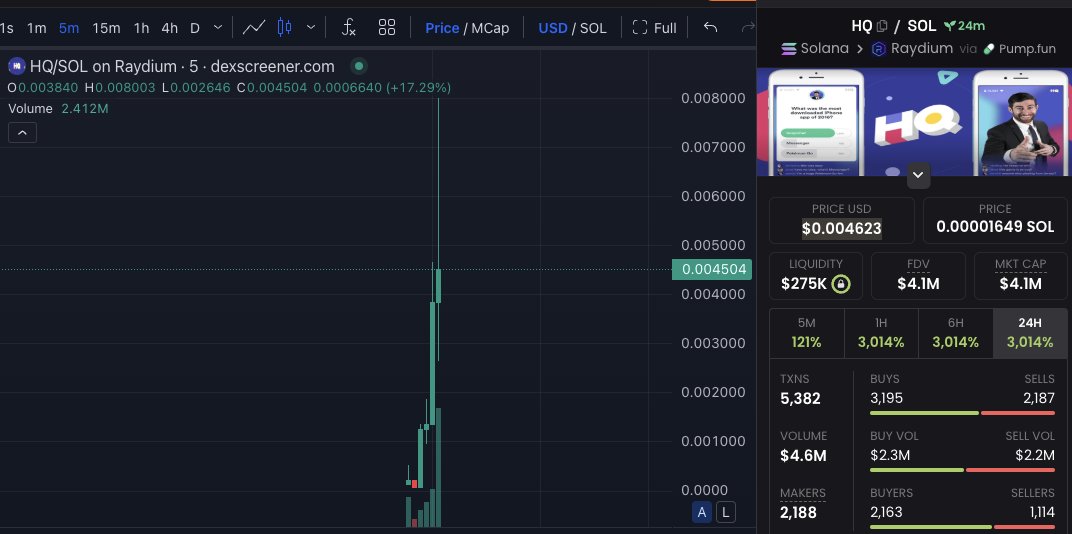1072x534 pixels.
Task: Click the Solana logo icon
Action: coord(789,49)
